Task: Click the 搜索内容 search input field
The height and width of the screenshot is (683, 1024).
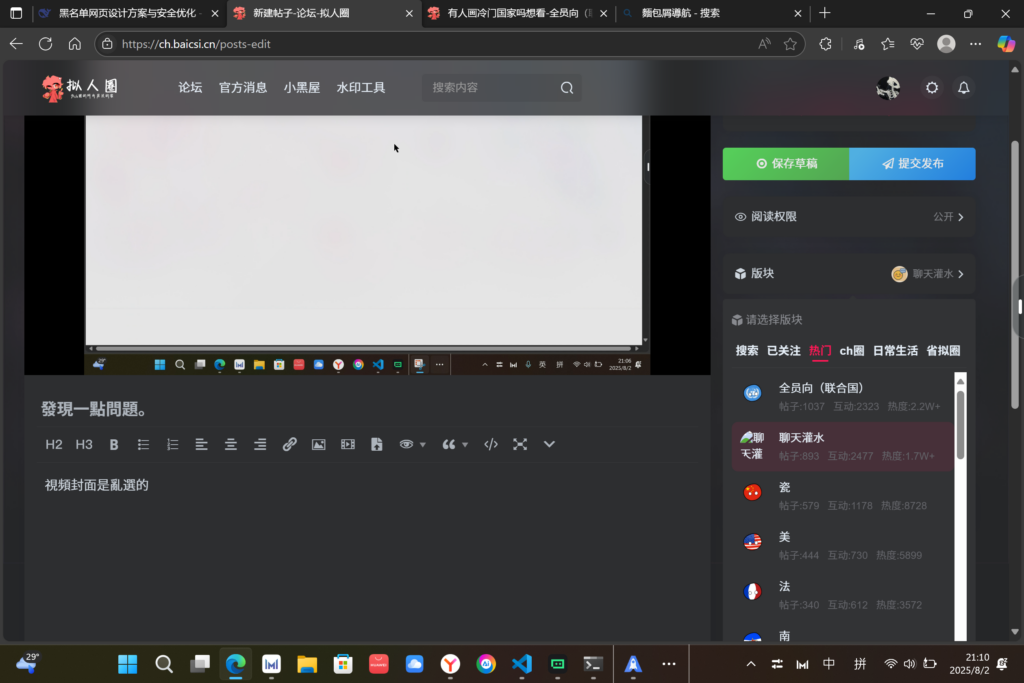Action: pyautogui.click(x=490, y=88)
